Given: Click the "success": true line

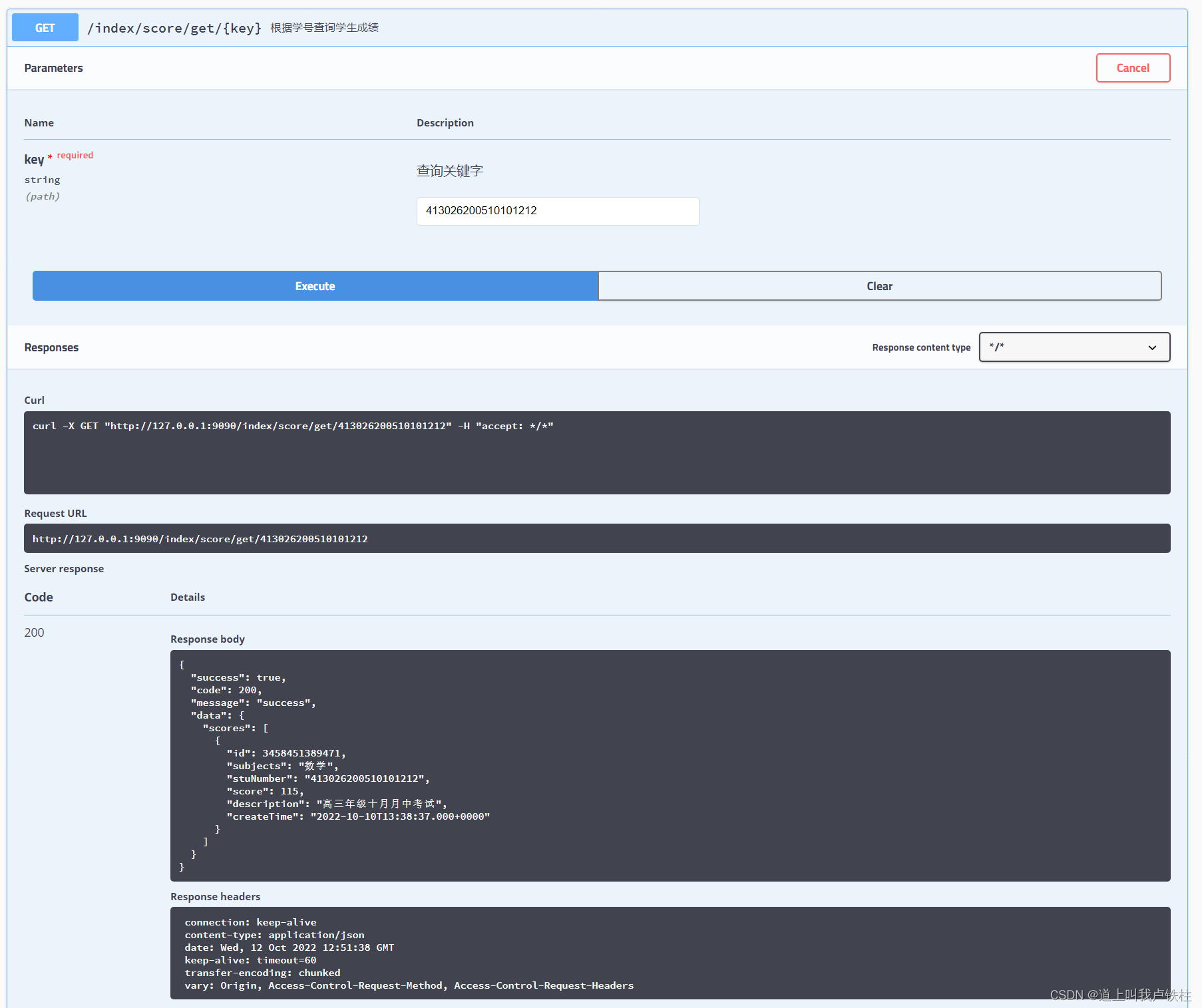Looking at the screenshot, I should (x=238, y=677).
